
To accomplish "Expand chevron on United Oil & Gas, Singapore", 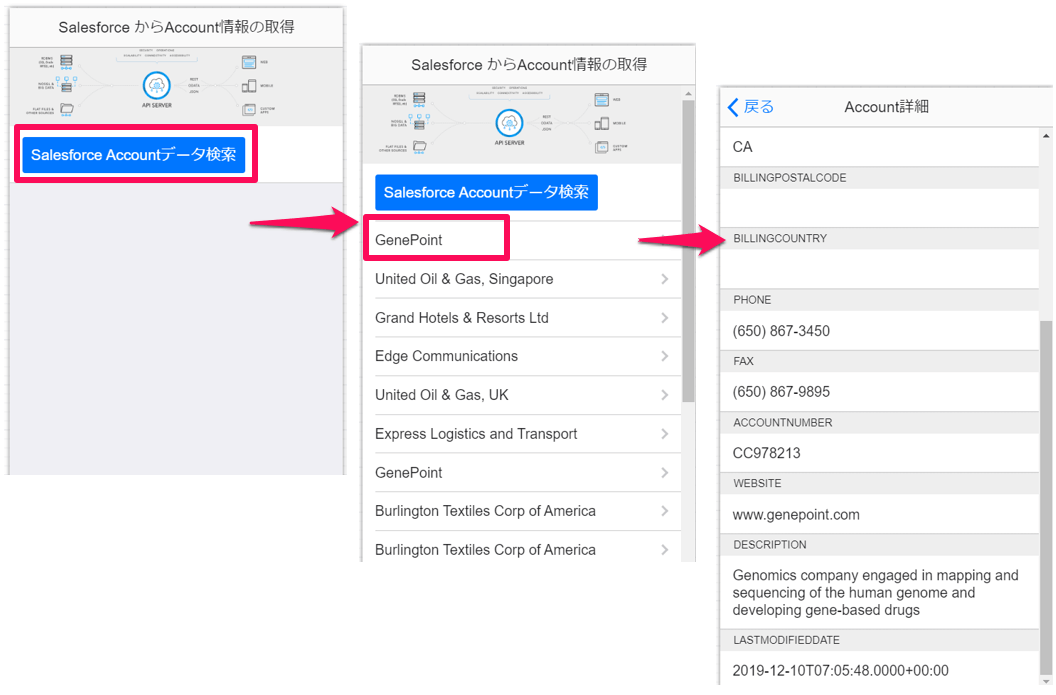I will click(x=665, y=279).
